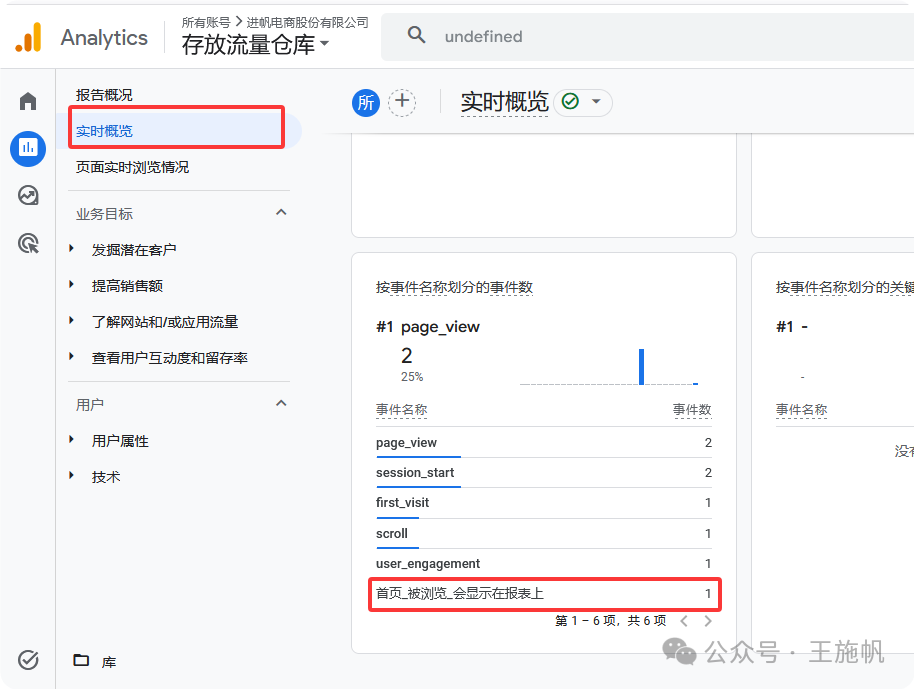Click the 25% percentage value
The height and width of the screenshot is (689, 914).
[412, 377]
